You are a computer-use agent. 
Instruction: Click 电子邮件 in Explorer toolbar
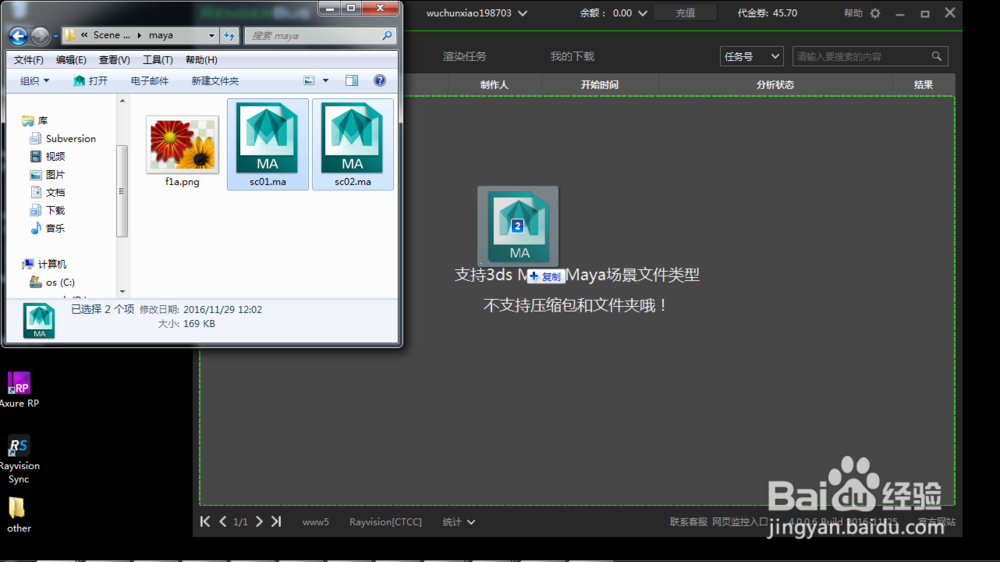pyautogui.click(x=149, y=80)
